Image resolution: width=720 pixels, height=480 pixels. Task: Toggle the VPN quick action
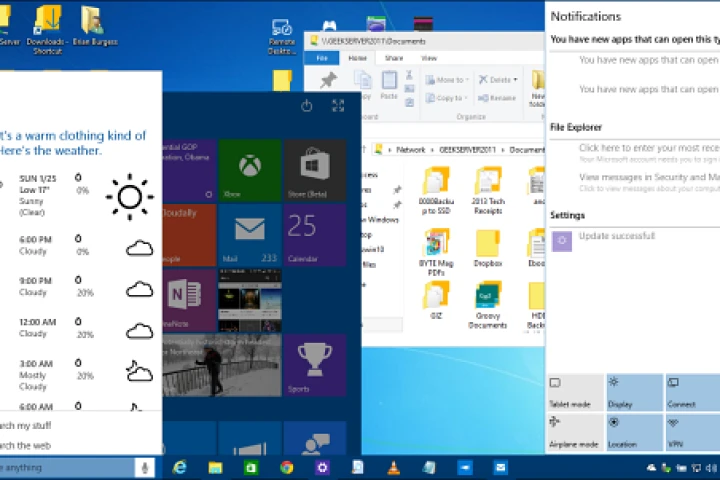point(693,432)
